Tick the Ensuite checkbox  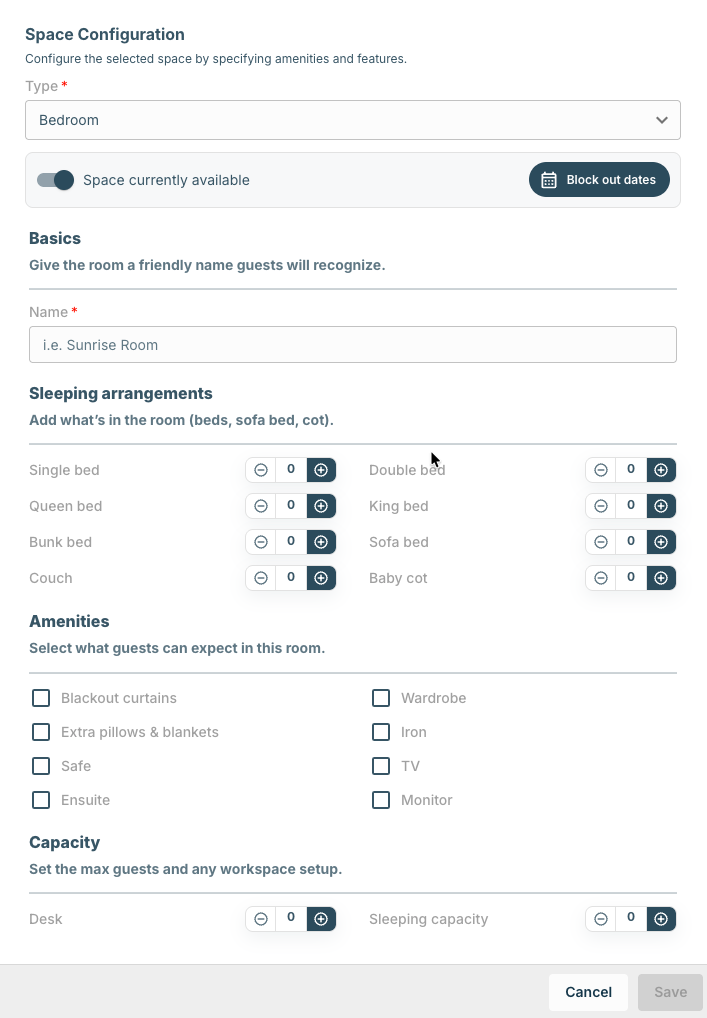[41, 800]
